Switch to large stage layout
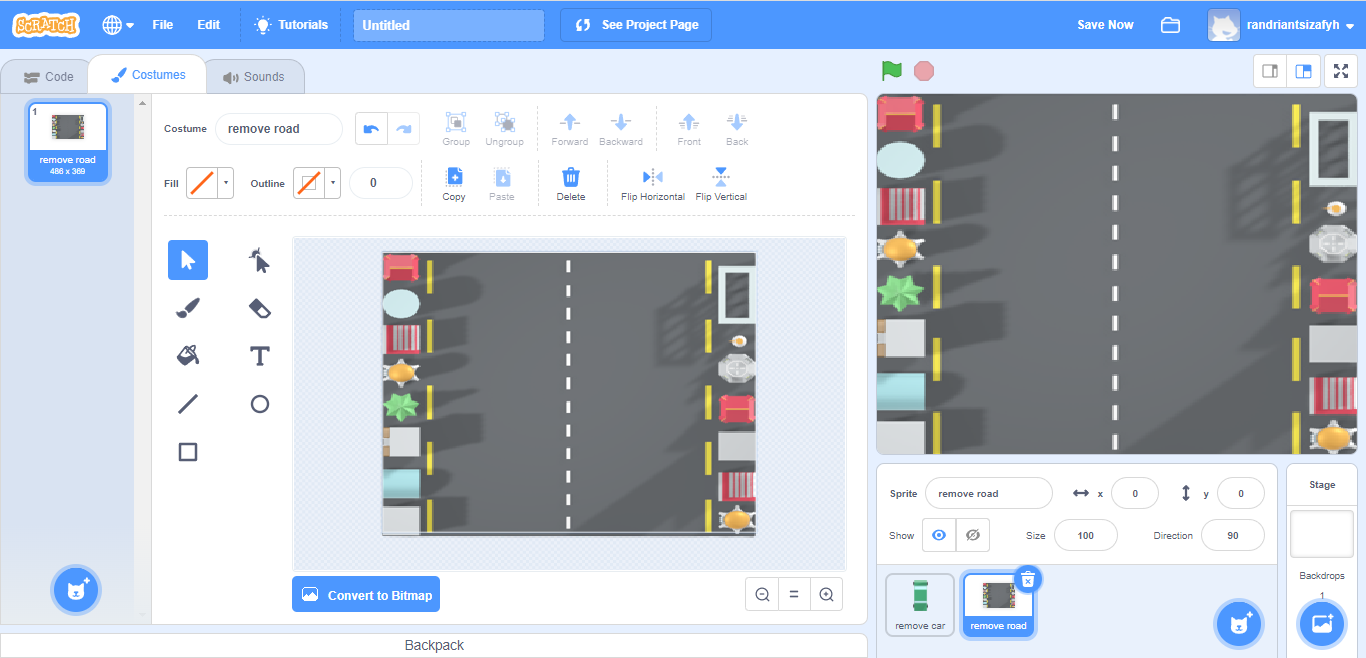 click(x=1302, y=71)
